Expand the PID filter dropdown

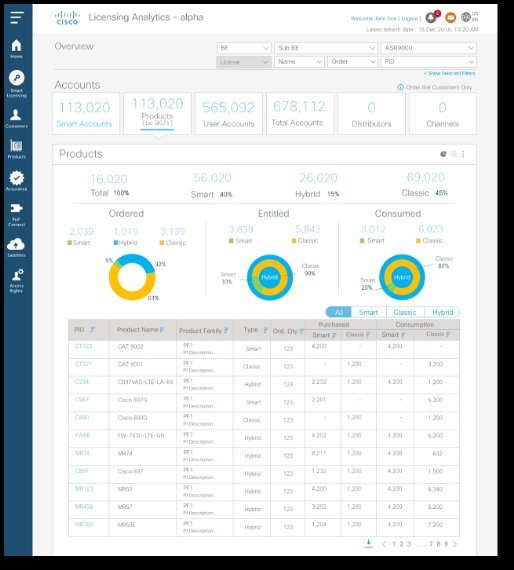click(x=429, y=62)
